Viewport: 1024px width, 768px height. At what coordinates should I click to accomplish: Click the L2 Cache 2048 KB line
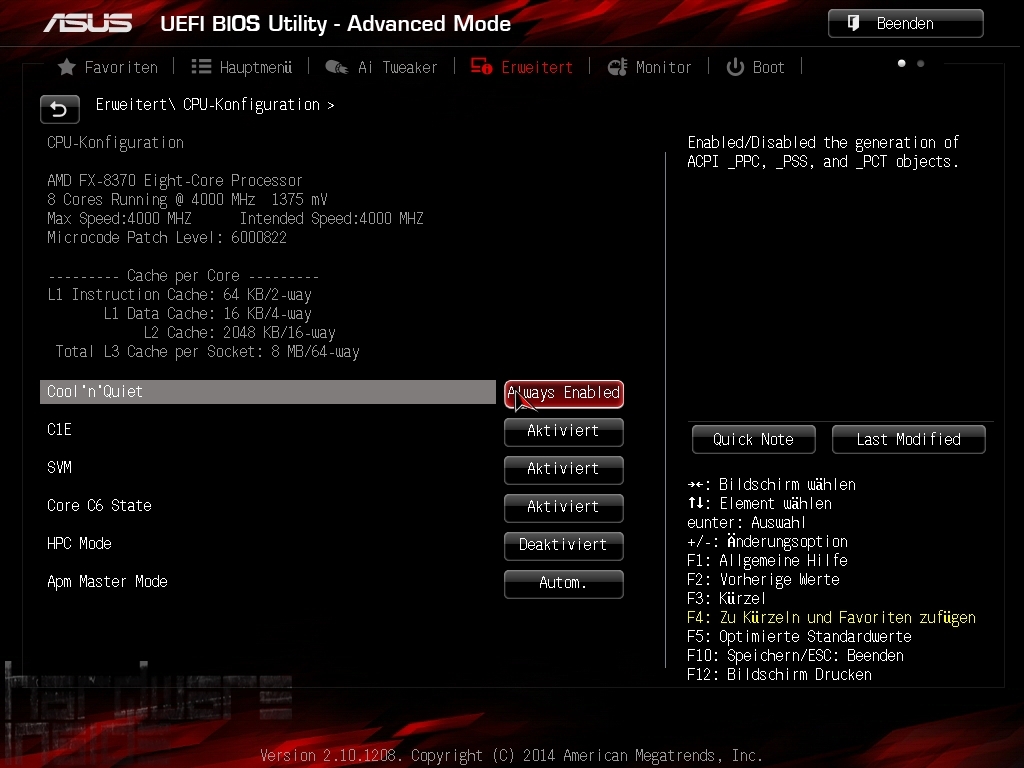pos(240,333)
